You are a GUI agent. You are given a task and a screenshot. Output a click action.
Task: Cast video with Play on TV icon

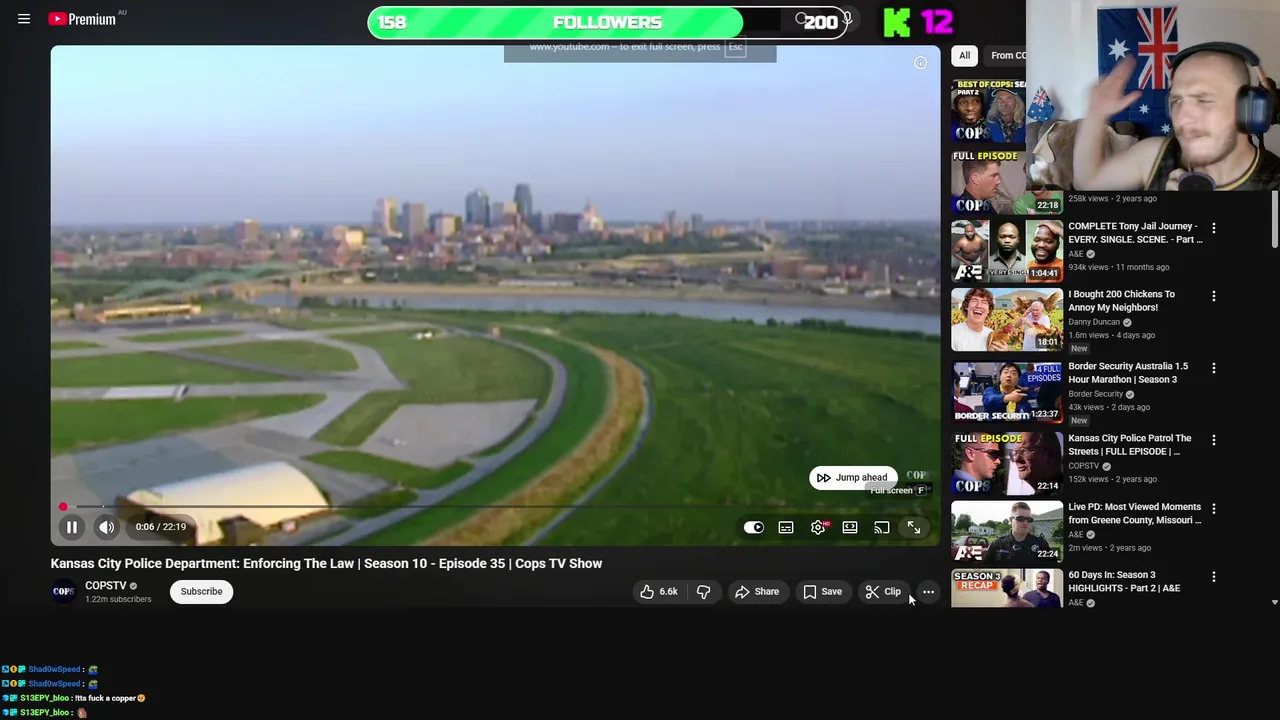pos(882,527)
